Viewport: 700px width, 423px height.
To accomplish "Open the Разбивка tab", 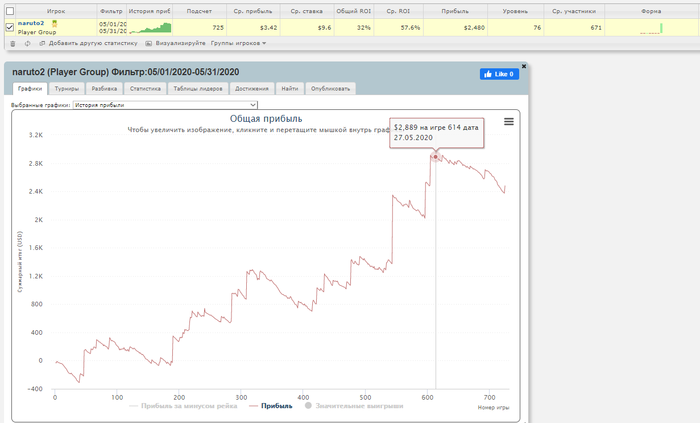I will (104, 88).
